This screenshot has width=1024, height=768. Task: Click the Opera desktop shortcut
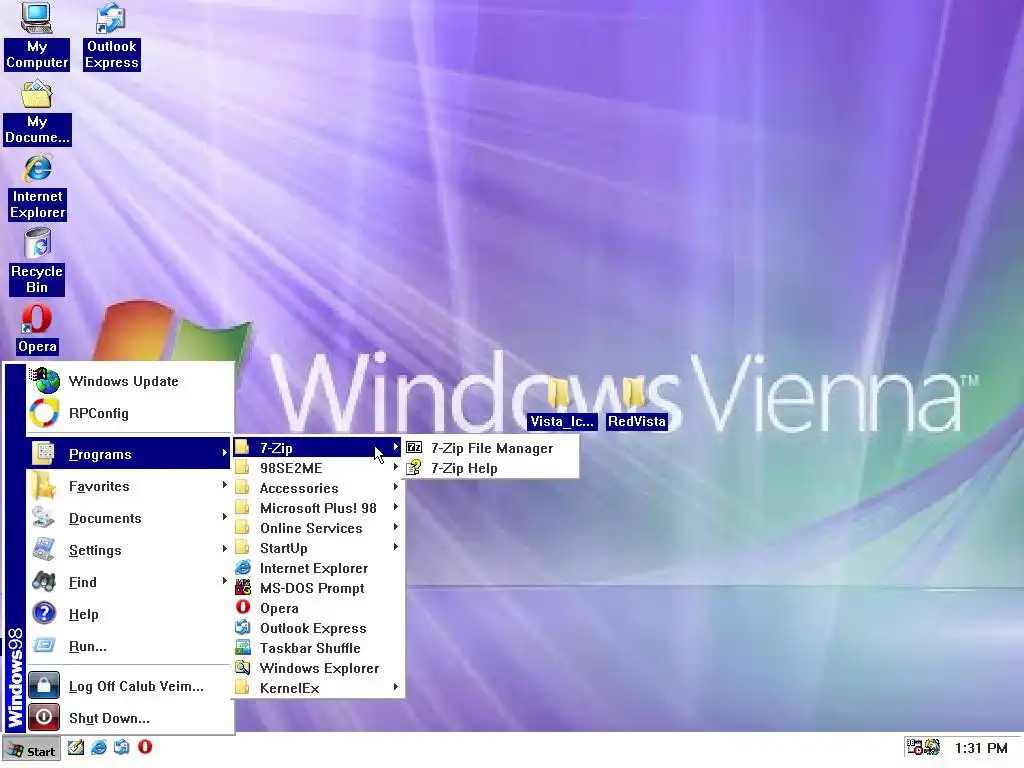pyautogui.click(x=37, y=330)
